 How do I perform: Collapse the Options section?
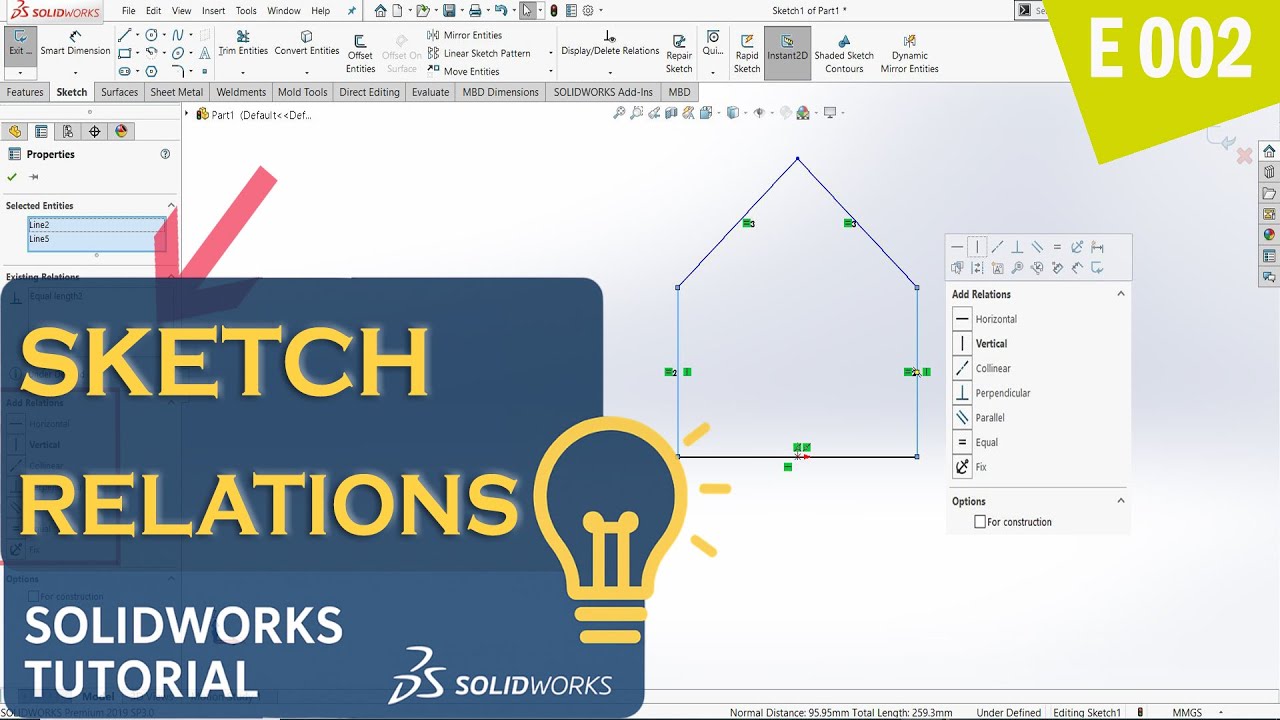(1121, 501)
